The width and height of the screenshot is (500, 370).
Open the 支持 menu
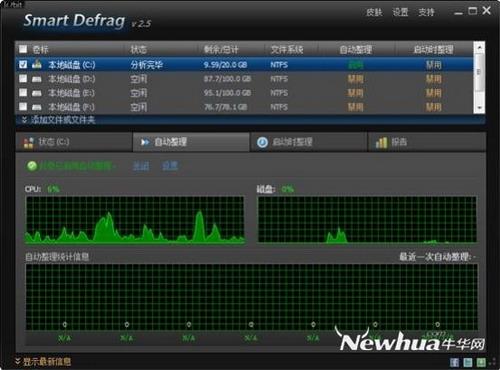click(426, 12)
